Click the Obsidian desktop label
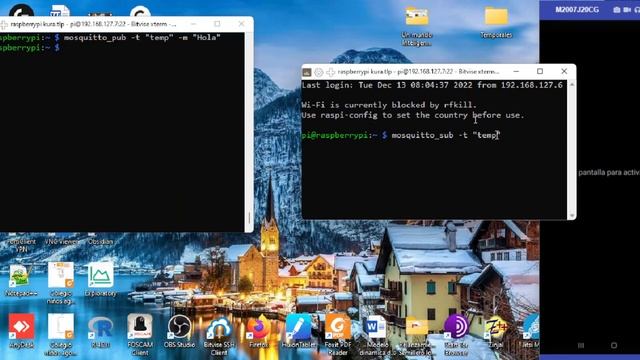This screenshot has height=360, width=640. click(100, 242)
